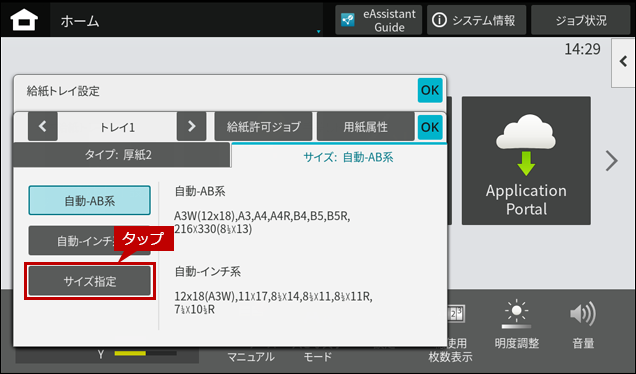Tap the 用紙属性 button
Image resolution: width=636 pixels, height=374 pixels.
365,127
